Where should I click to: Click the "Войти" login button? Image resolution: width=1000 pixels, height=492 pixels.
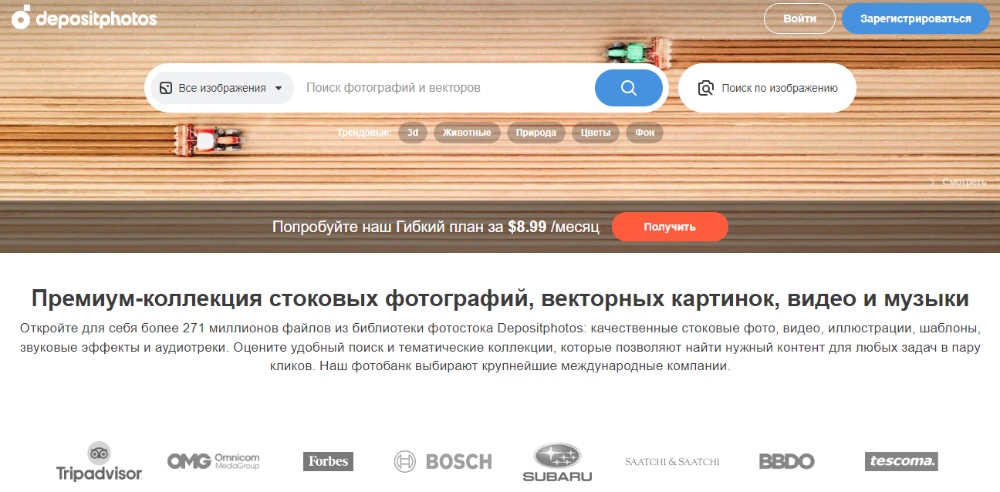pos(800,19)
